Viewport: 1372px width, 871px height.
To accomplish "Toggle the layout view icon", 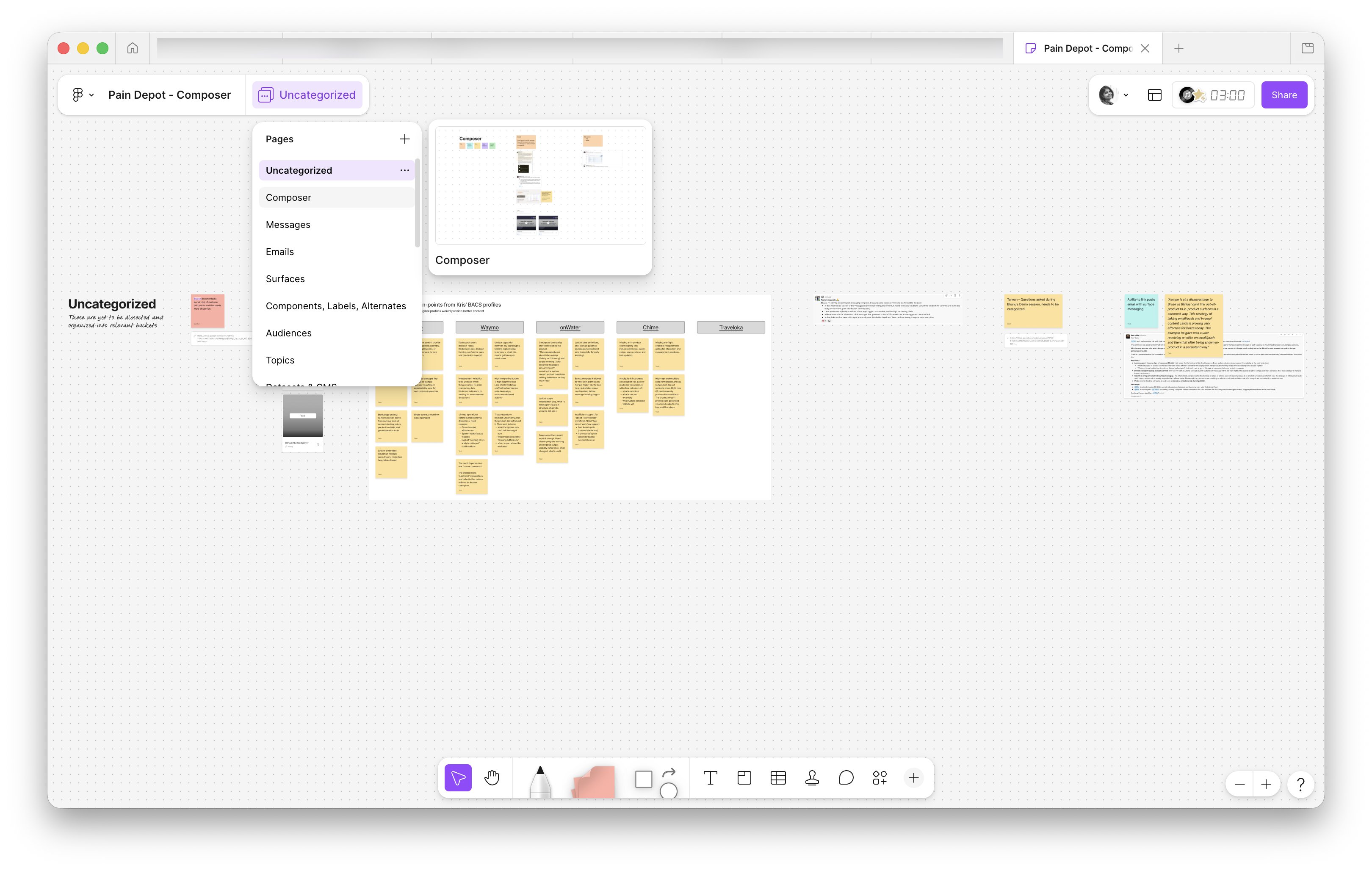I will [1154, 95].
